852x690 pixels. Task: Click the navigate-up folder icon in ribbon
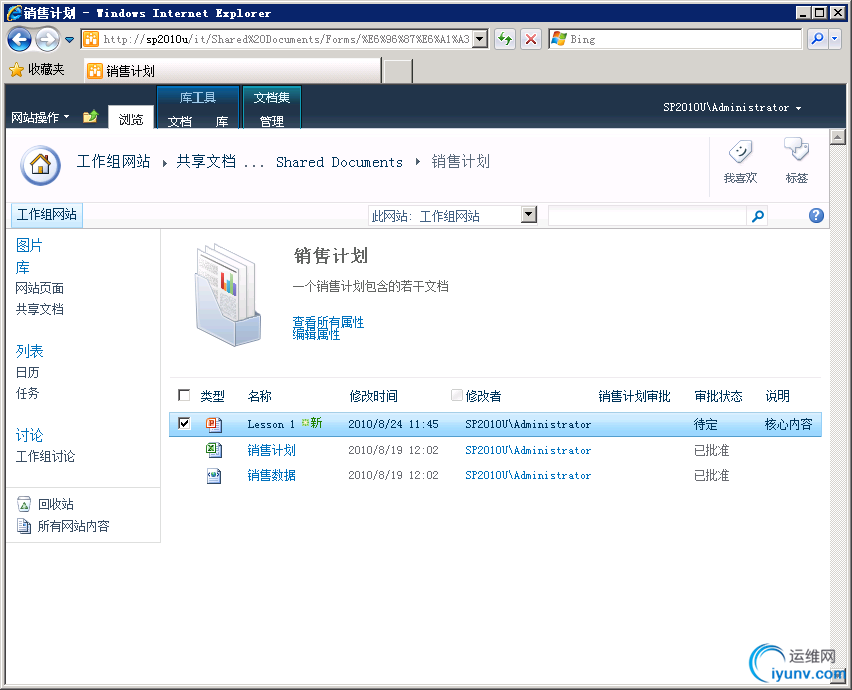pos(91,116)
